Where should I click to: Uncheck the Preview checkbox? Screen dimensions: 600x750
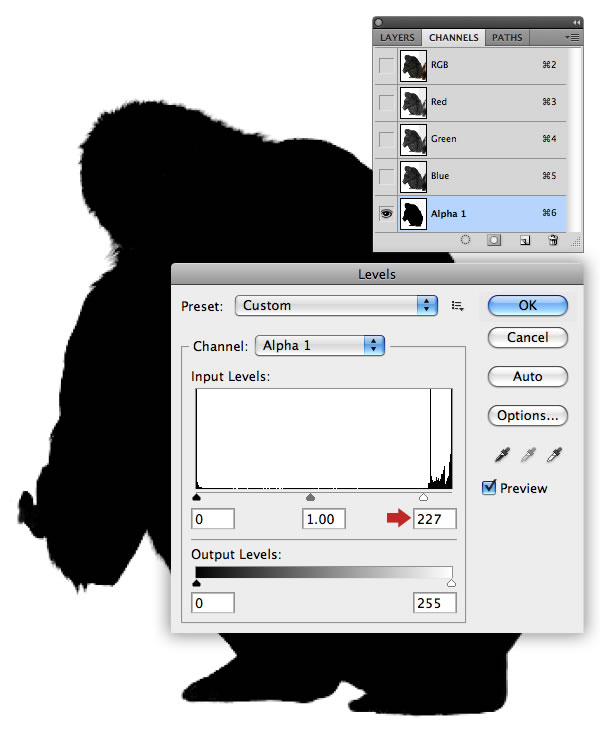489,487
